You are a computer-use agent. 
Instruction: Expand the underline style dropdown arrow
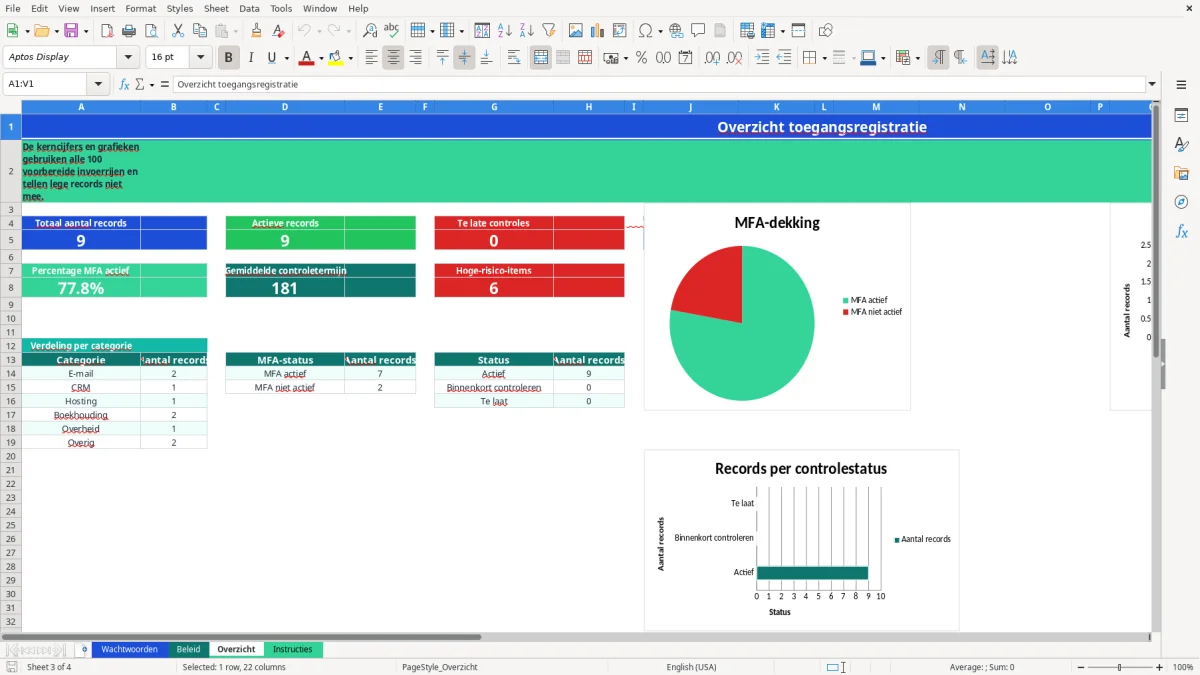point(286,58)
